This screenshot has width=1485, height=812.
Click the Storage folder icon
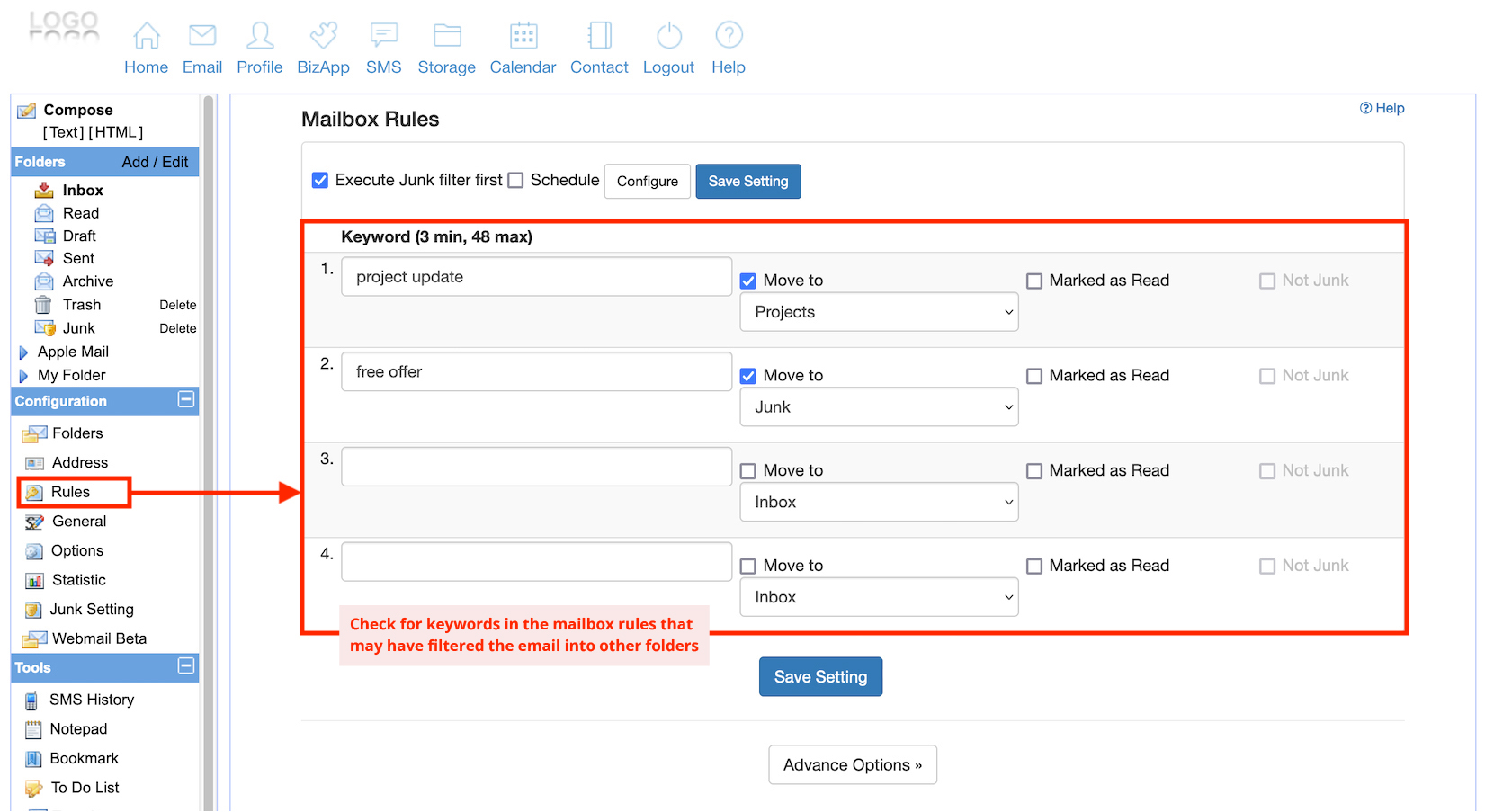tap(447, 36)
